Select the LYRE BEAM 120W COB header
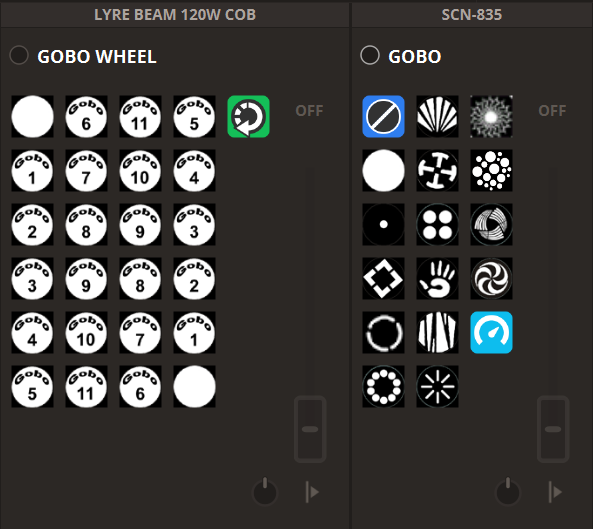Image resolution: width=593 pixels, height=529 pixels. click(175, 15)
